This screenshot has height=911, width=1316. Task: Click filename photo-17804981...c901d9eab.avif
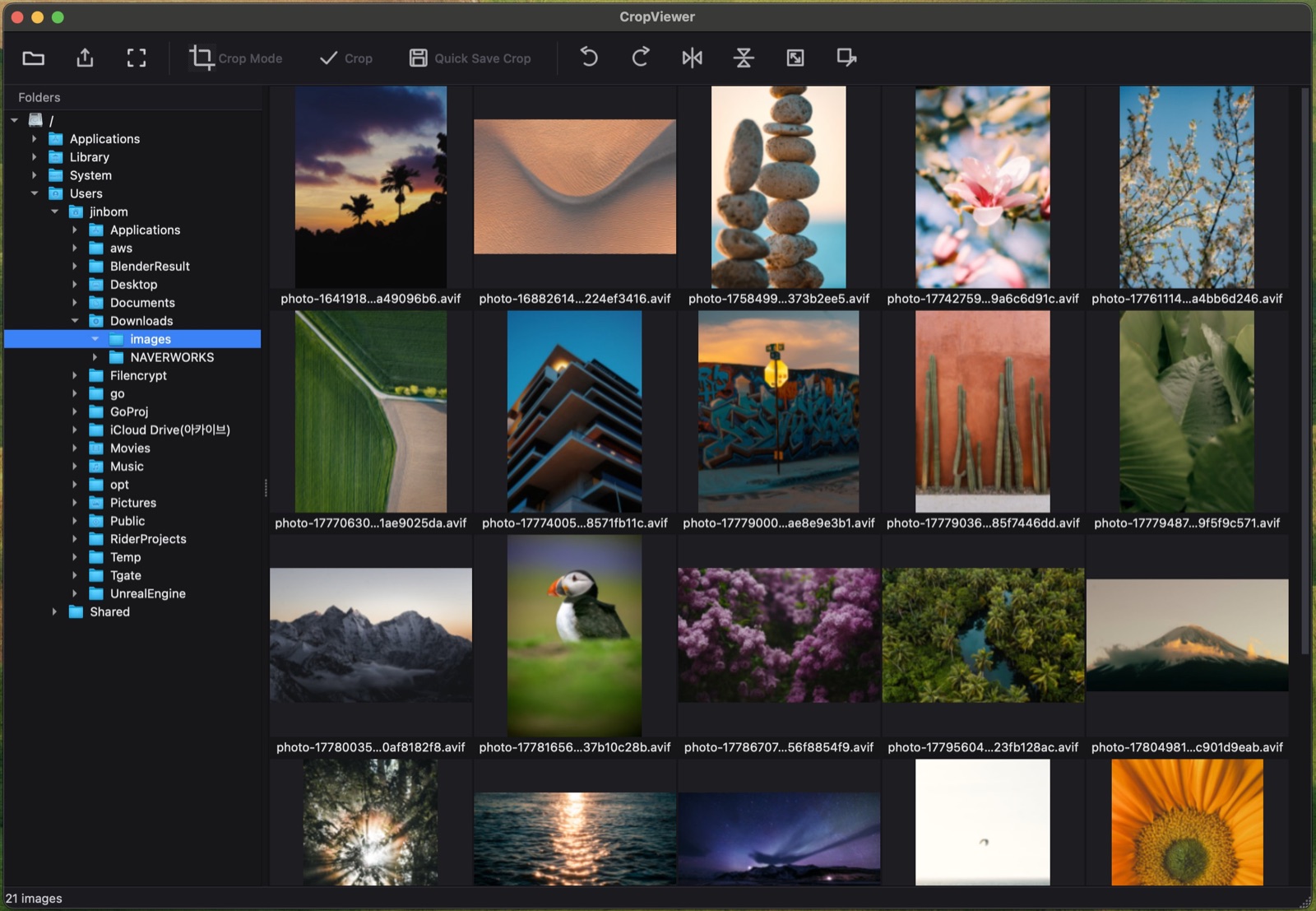tap(1187, 747)
